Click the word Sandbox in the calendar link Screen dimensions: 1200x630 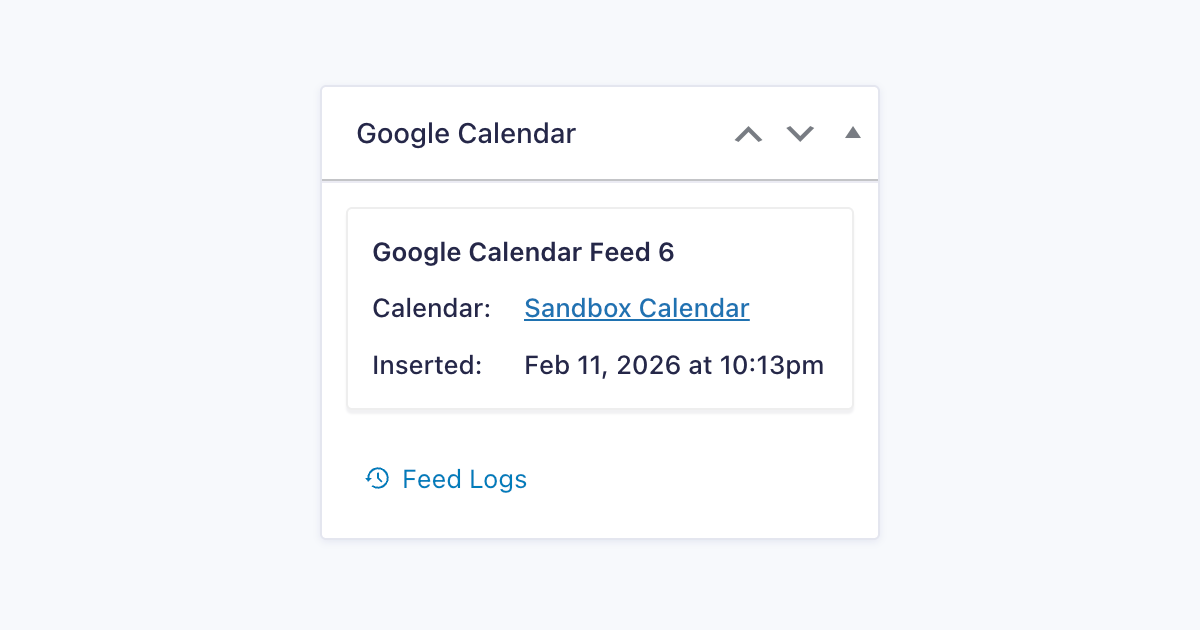pyautogui.click(x=577, y=308)
